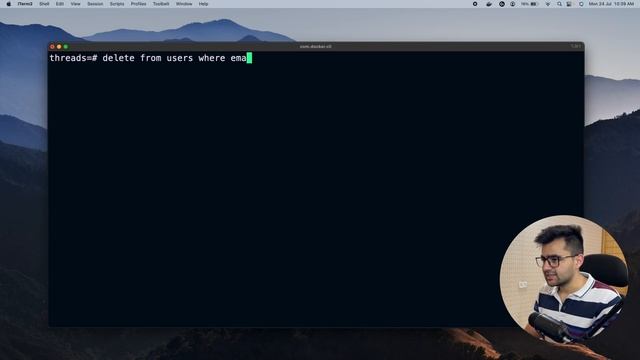
Task: Click the word 'where' in the command
Action: pyautogui.click(x=212, y=58)
